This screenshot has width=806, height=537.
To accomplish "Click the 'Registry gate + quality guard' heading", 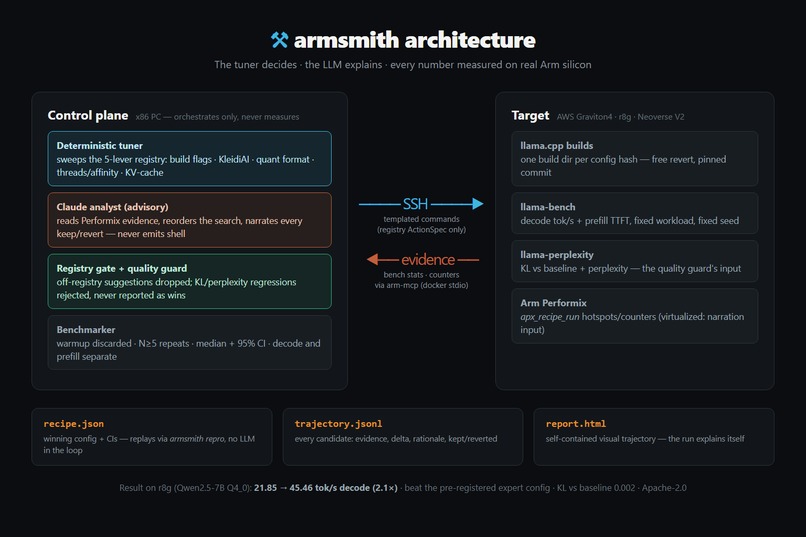I will tap(122, 268).
